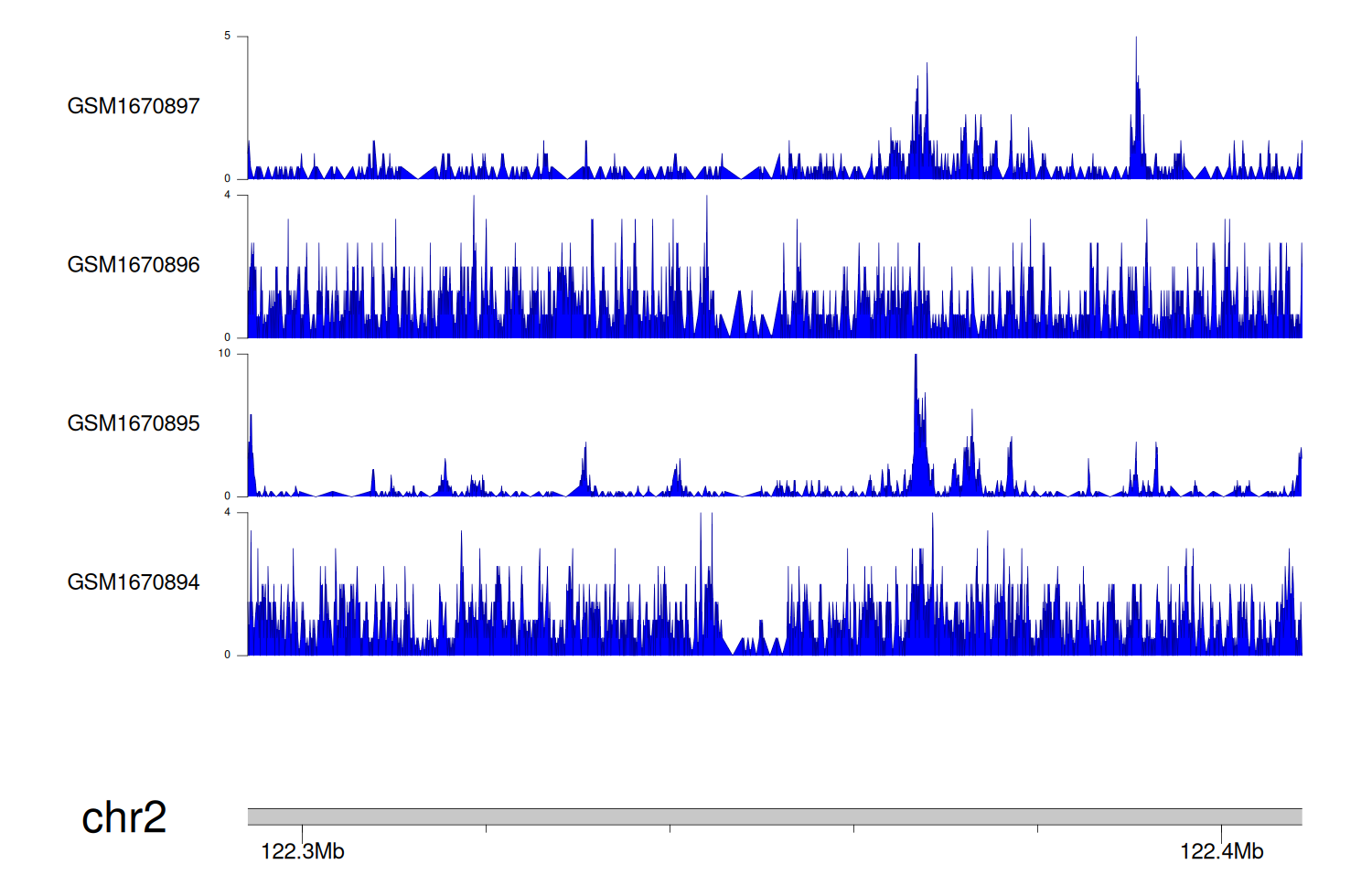Click the y-axis zero label of GSM1670894
Image resolution: width=1372 pixels, height=896 pixels.
(x=228, y=655)
